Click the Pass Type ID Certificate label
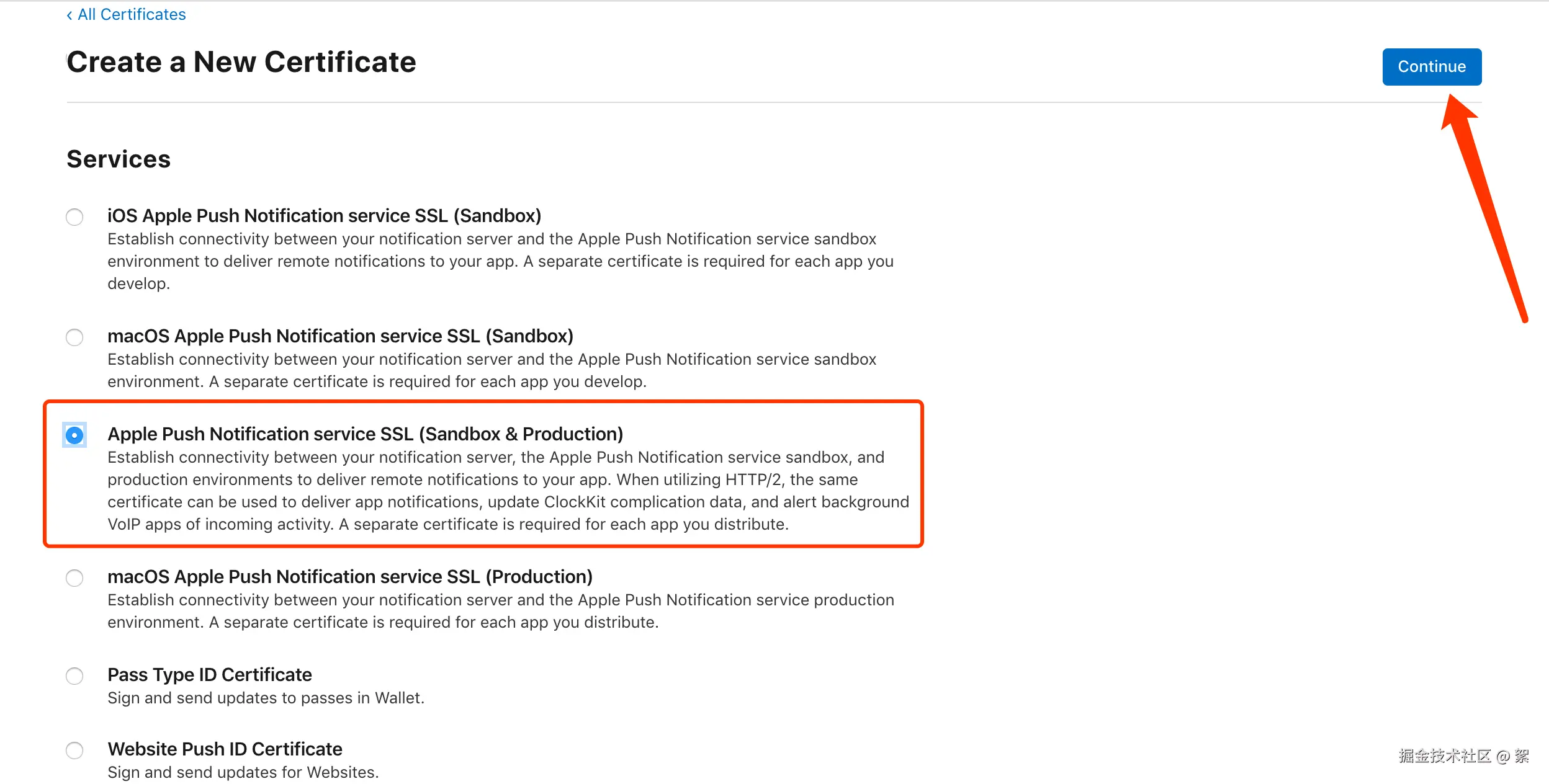 [210, 675]
